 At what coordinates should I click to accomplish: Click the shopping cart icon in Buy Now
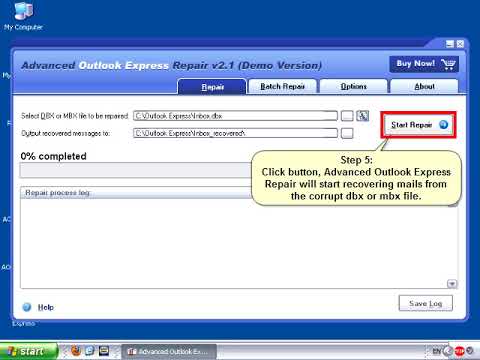[448, 64]
